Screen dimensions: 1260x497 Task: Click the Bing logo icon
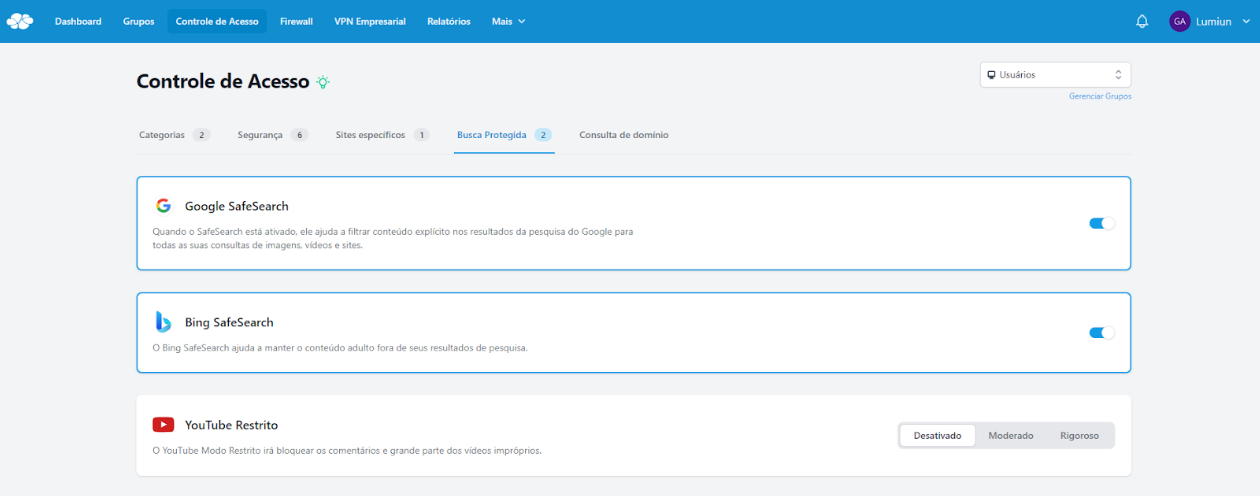pos(163,322)
